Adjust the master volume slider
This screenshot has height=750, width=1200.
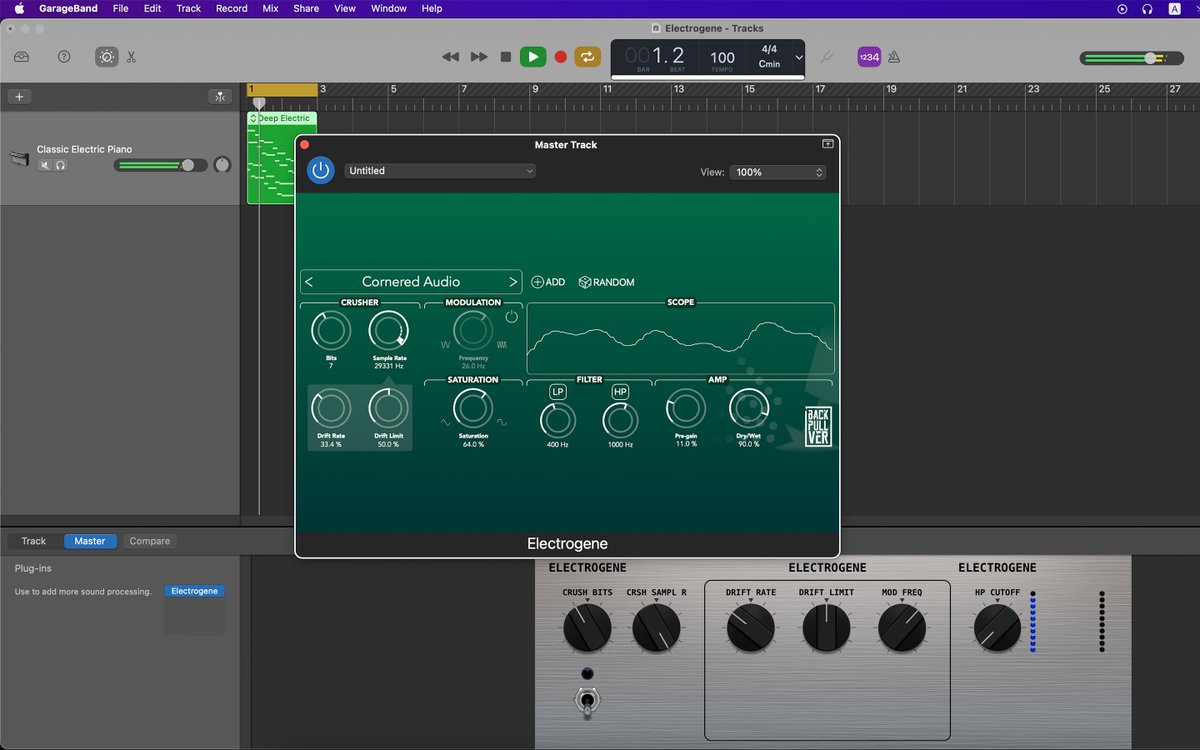pos(1132,58)
